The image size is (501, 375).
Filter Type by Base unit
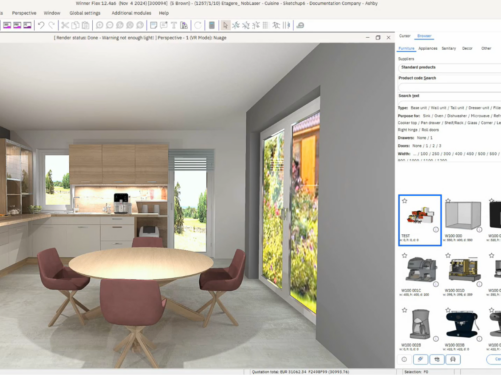pyautogui.click(x=419, y=108)
